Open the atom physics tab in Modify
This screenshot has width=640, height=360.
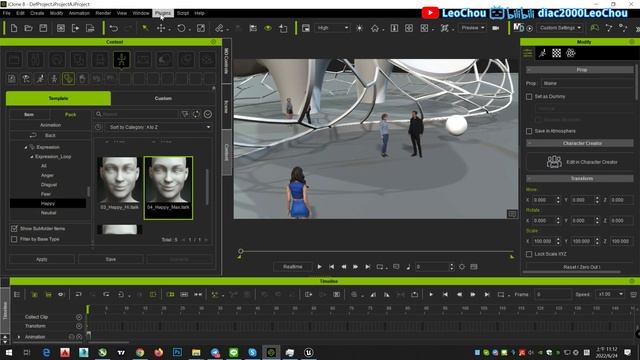571,53
